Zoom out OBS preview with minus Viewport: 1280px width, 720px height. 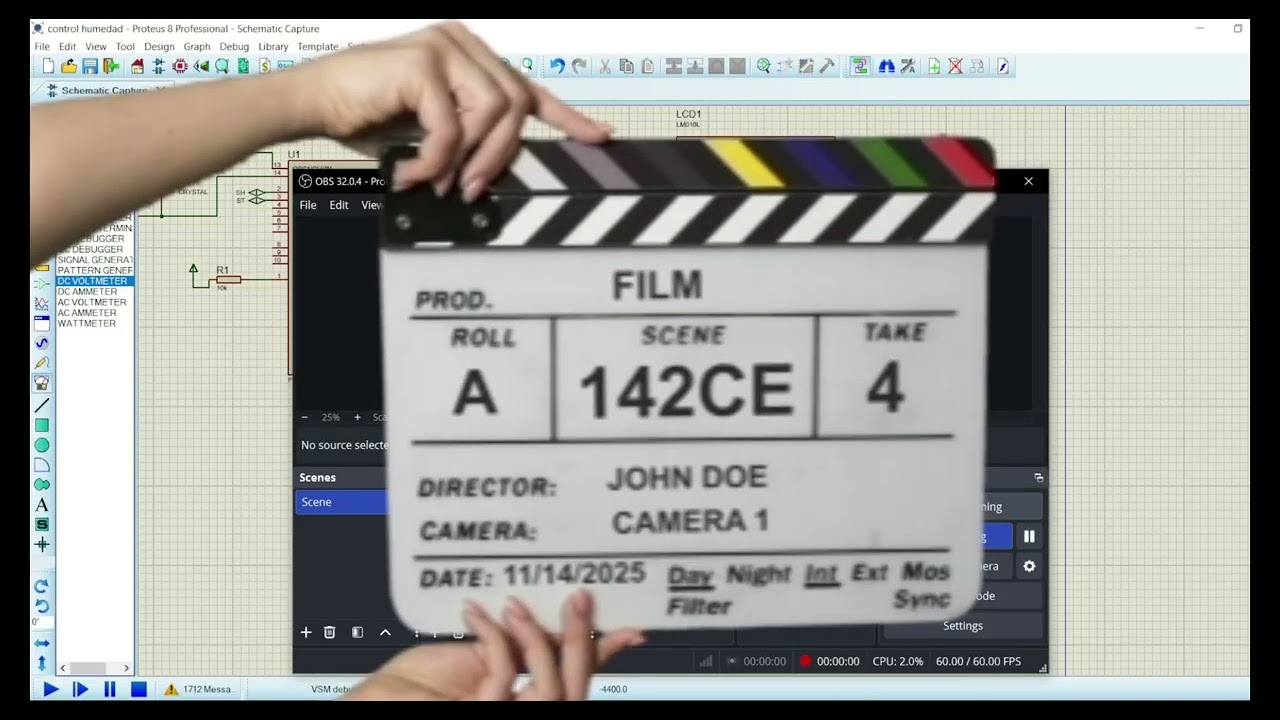tap(305, 417)
